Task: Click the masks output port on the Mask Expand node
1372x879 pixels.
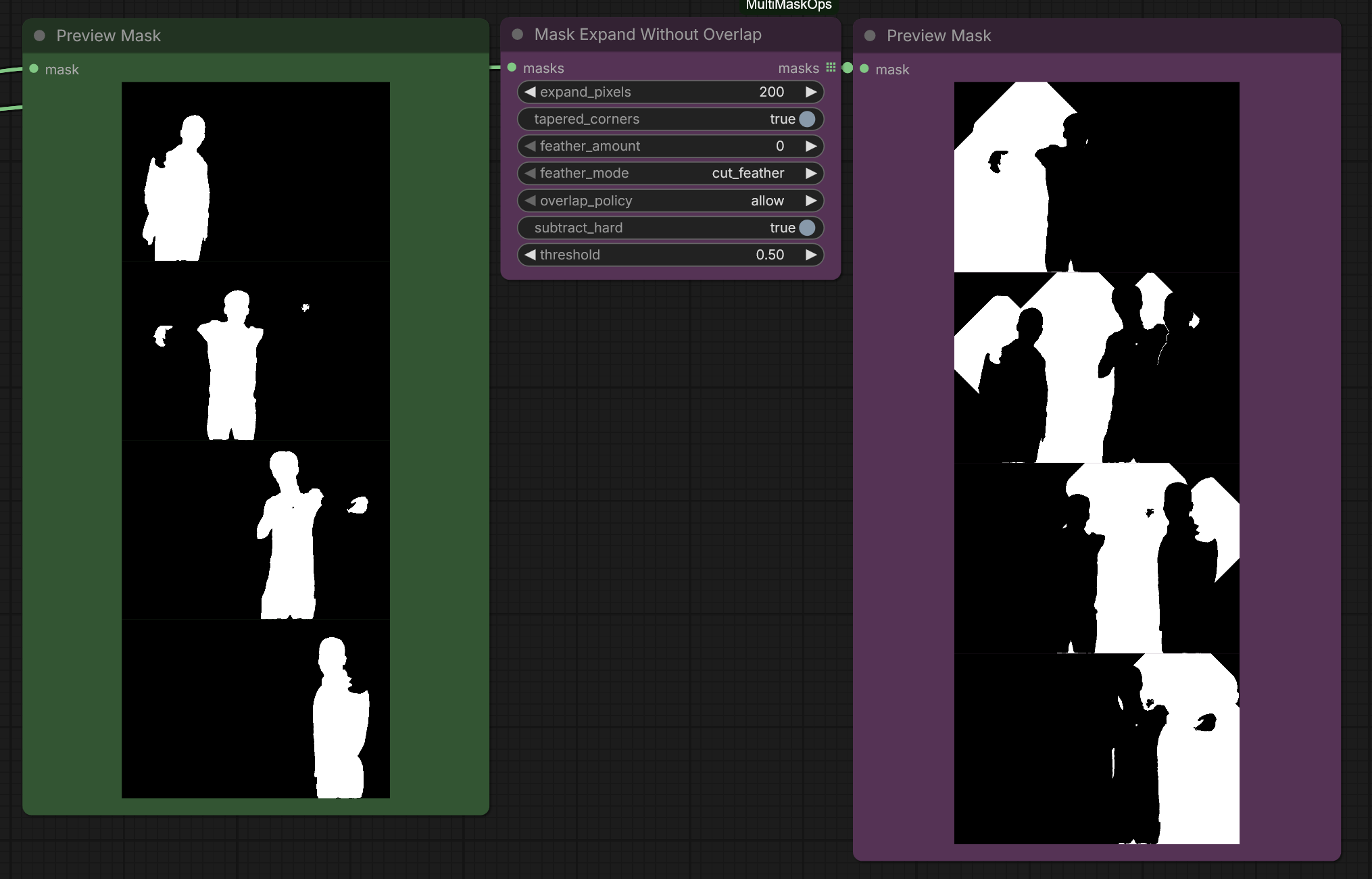Action: [x=848, y=68]
